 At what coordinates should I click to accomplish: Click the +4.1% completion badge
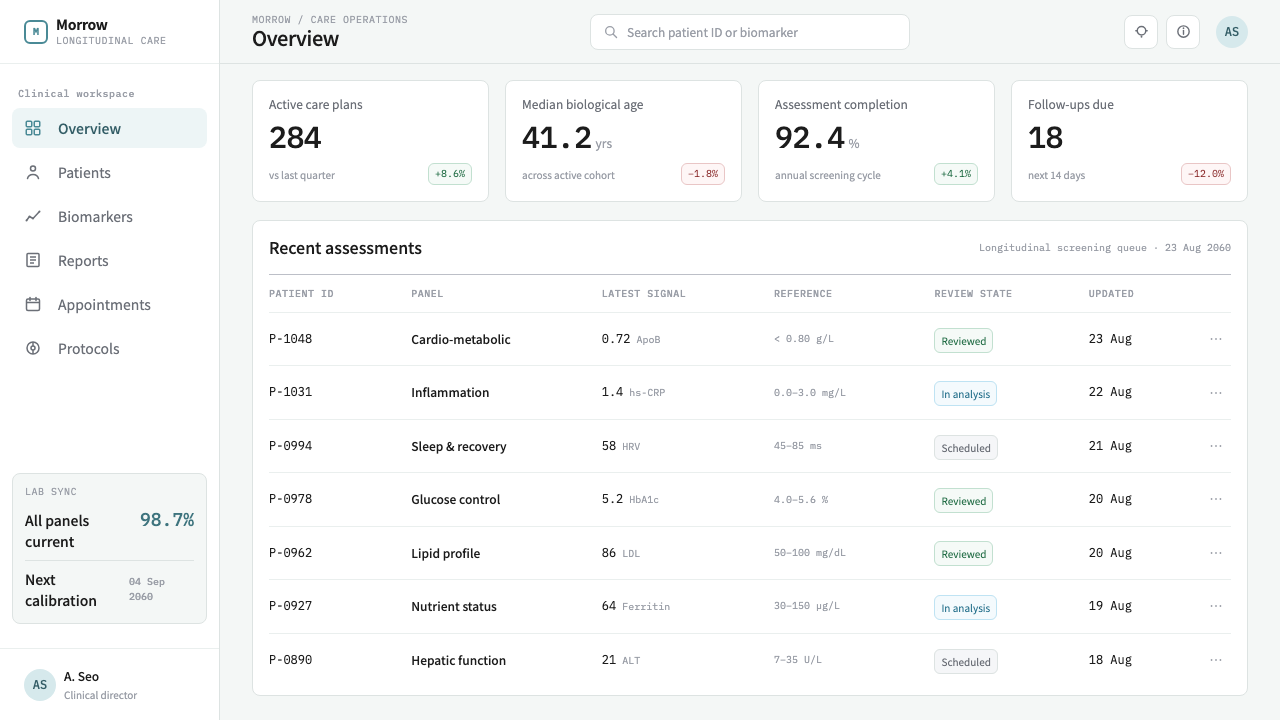pyautogui.click(x=956, y=174)
